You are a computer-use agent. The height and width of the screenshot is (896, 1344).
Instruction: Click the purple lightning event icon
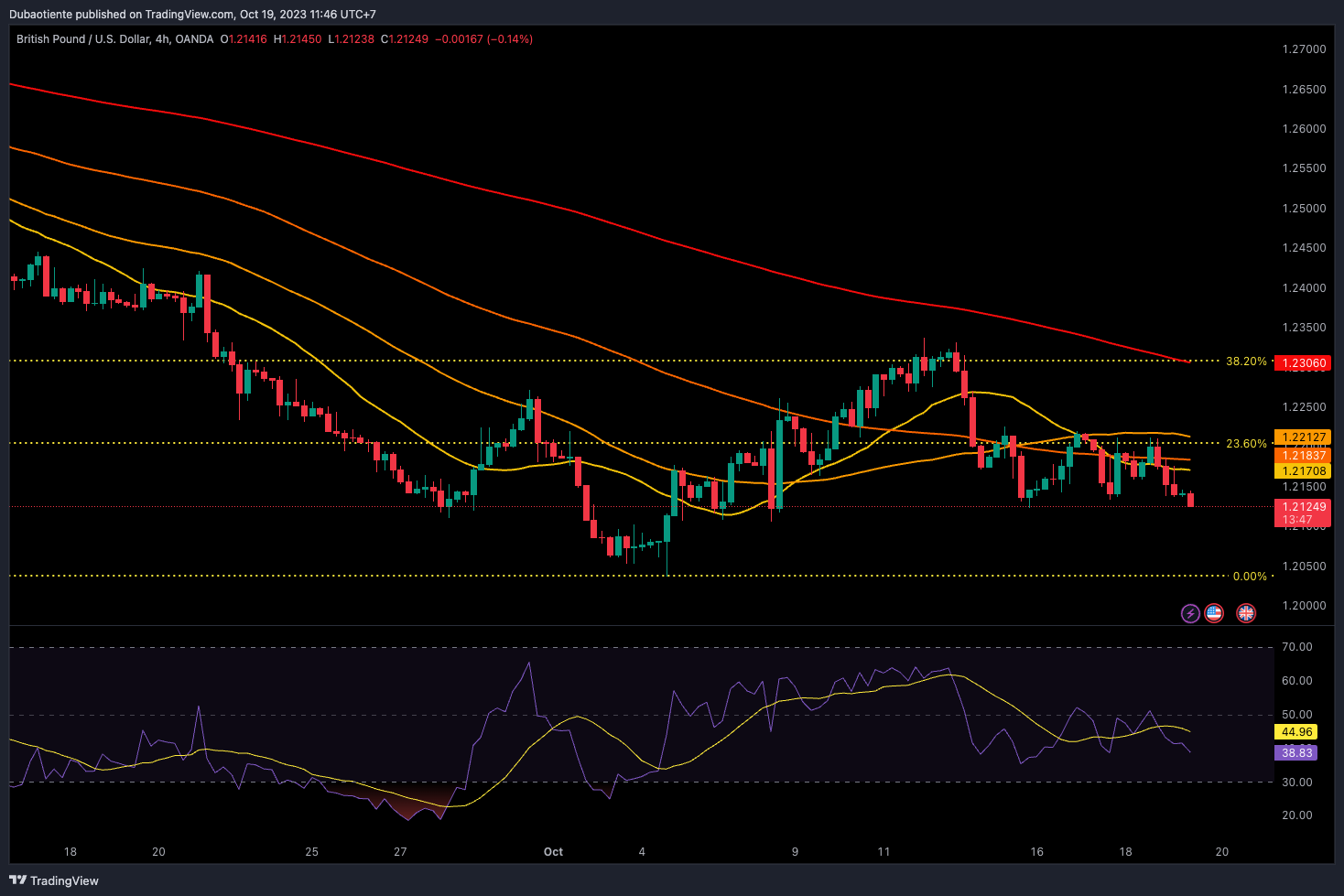1189,613
